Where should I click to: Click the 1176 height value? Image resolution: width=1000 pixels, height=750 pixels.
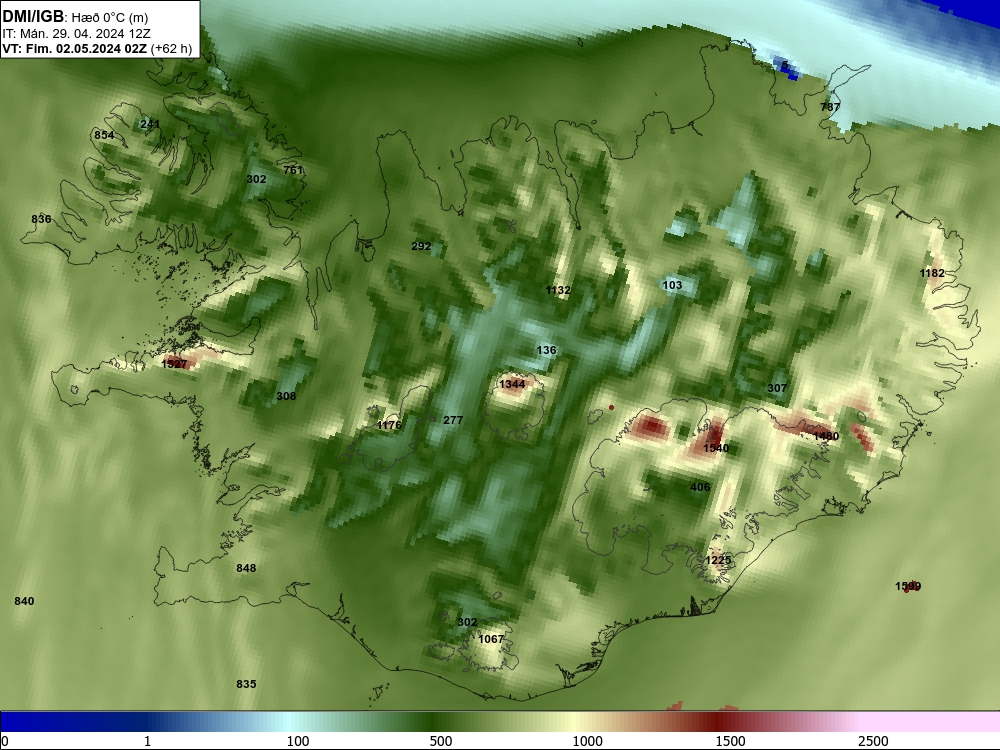(389, 425)
